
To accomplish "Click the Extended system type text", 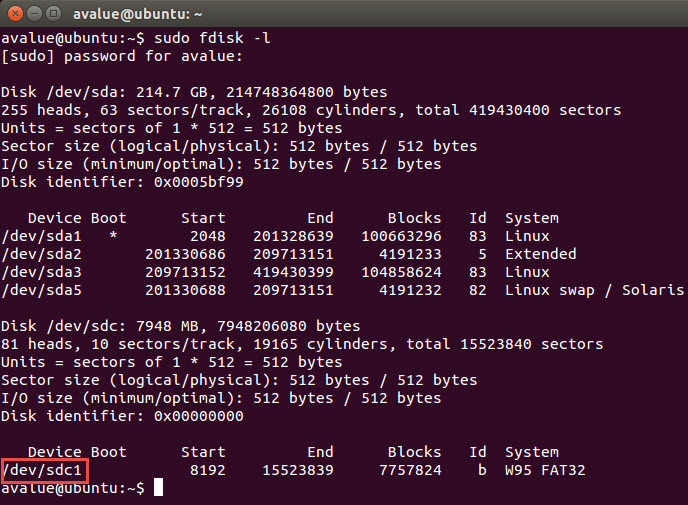I will (x=540, y=254).
